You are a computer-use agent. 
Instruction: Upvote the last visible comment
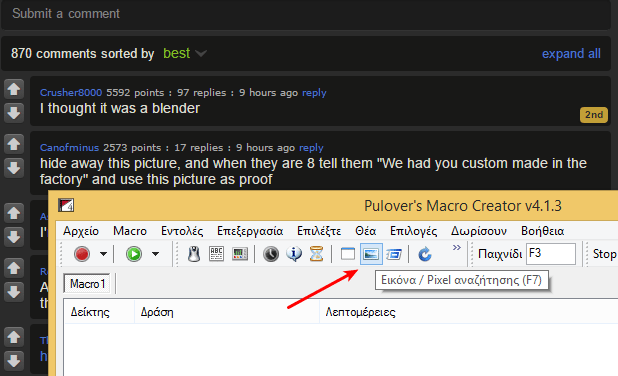tap(14, 337)
